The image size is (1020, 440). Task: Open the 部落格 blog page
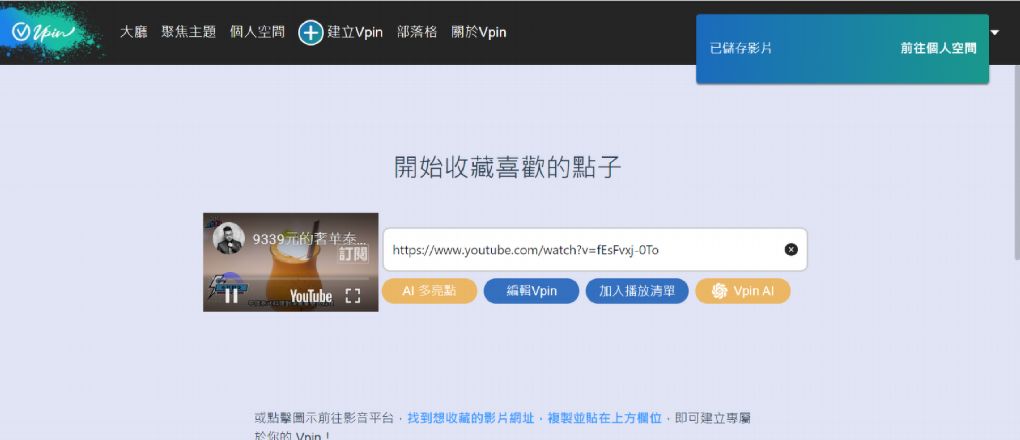417,32
